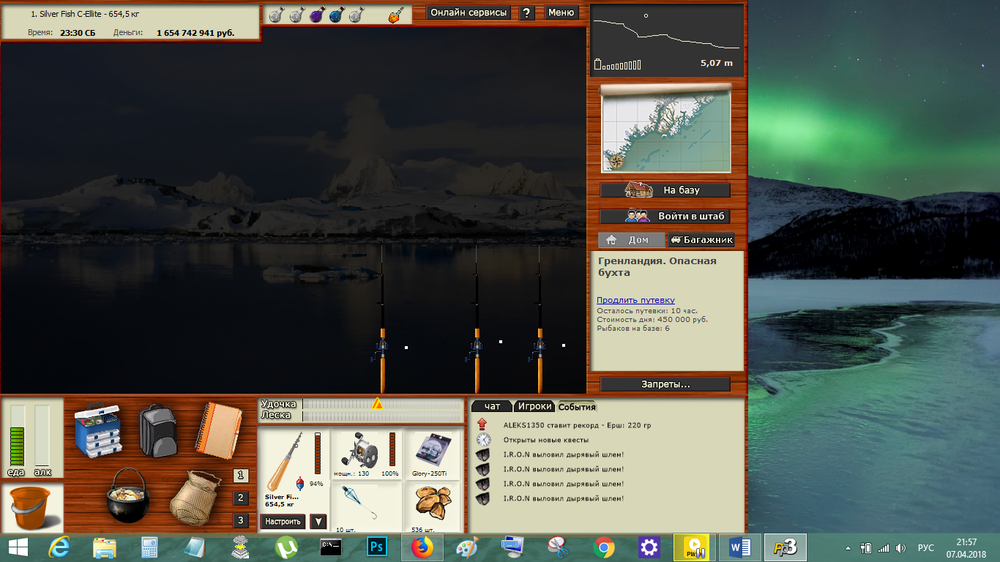The height and width of the screenshot is (562, 1000).
Task: Open Firefox from the taskbar
Action: 422,547
